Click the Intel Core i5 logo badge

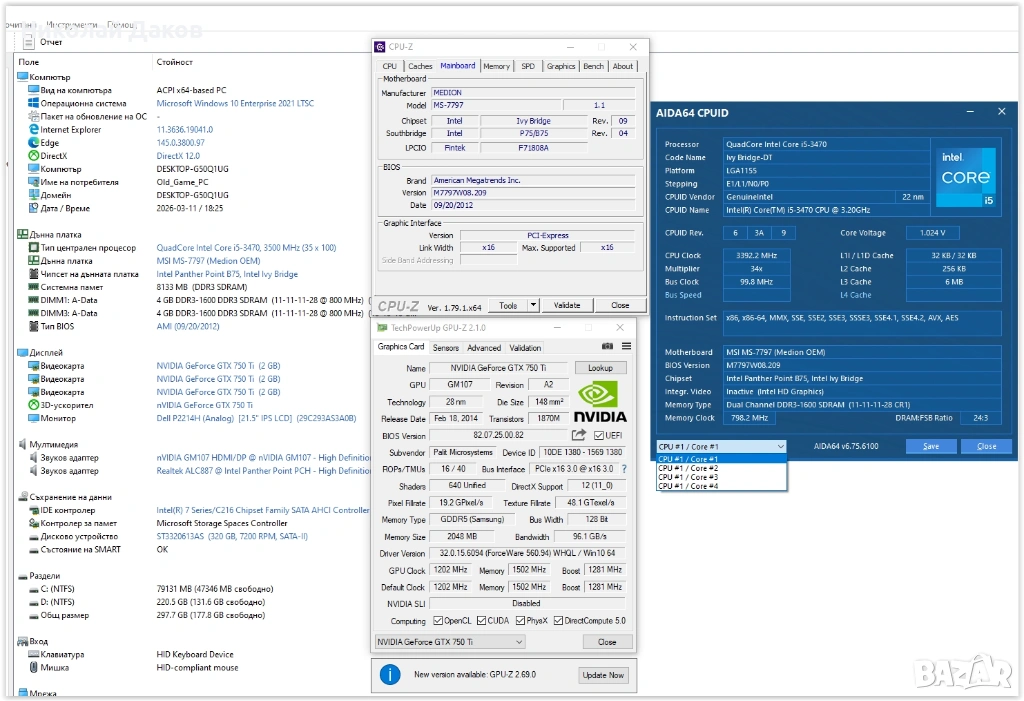[x=967, y=177]
